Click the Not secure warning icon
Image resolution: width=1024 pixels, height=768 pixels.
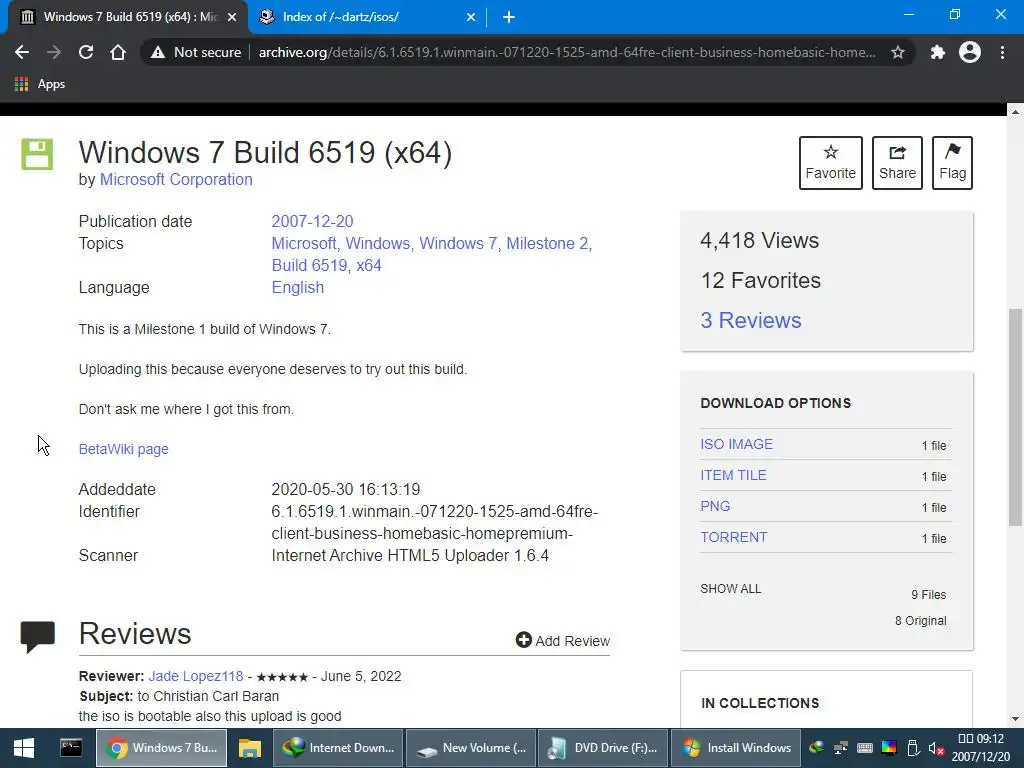[157, 52]
